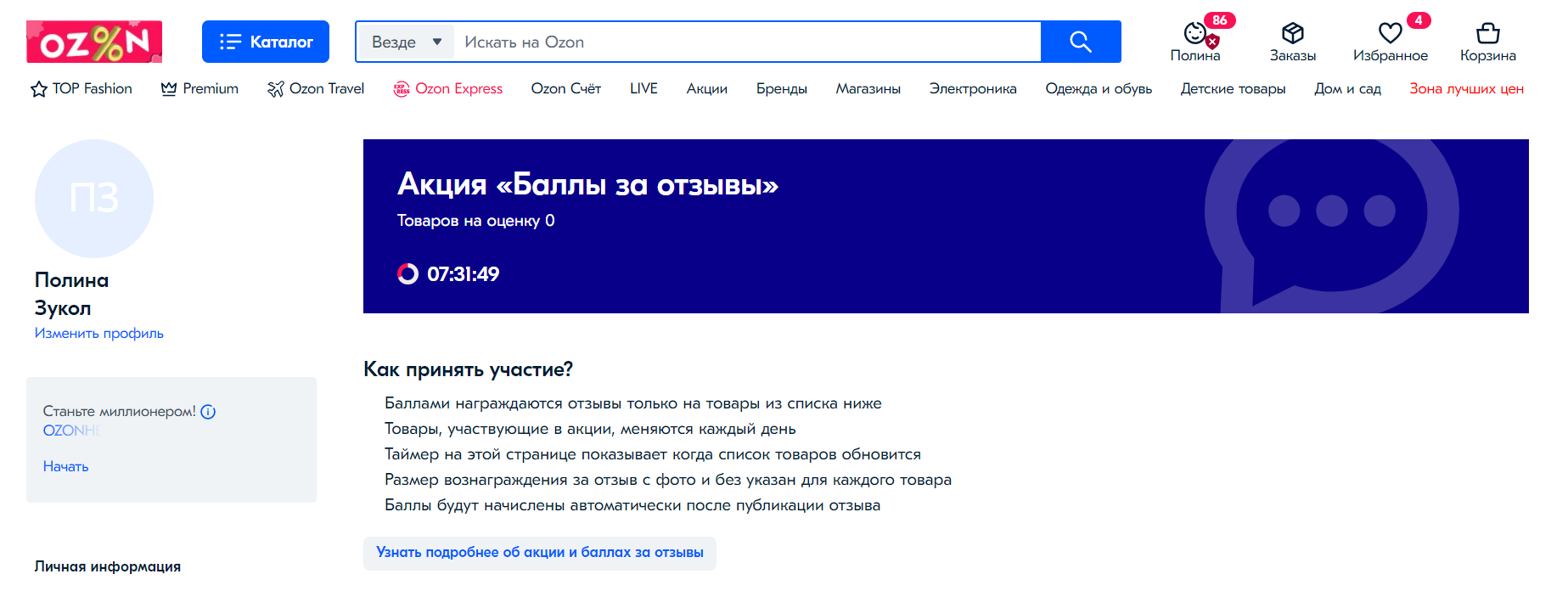
Task: Expand the Везде search scope dropdown
Action: pos(407,42)
